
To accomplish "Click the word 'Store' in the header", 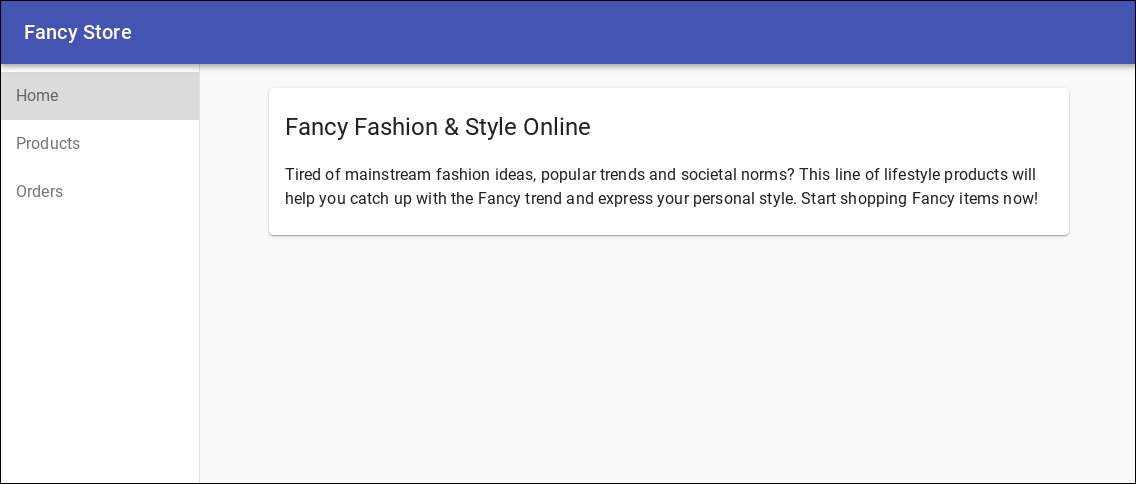I will (107, 33).
